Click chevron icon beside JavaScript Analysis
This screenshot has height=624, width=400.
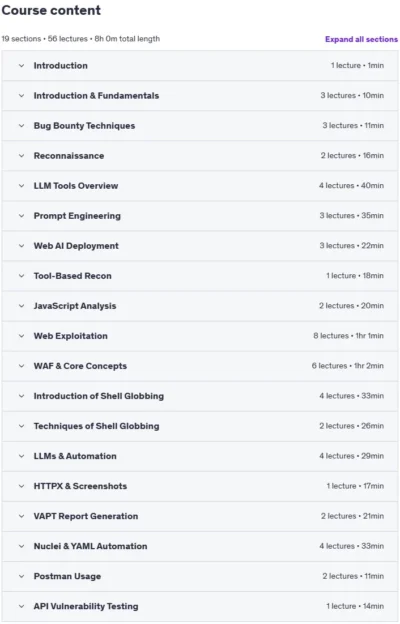tap(21, 306)
